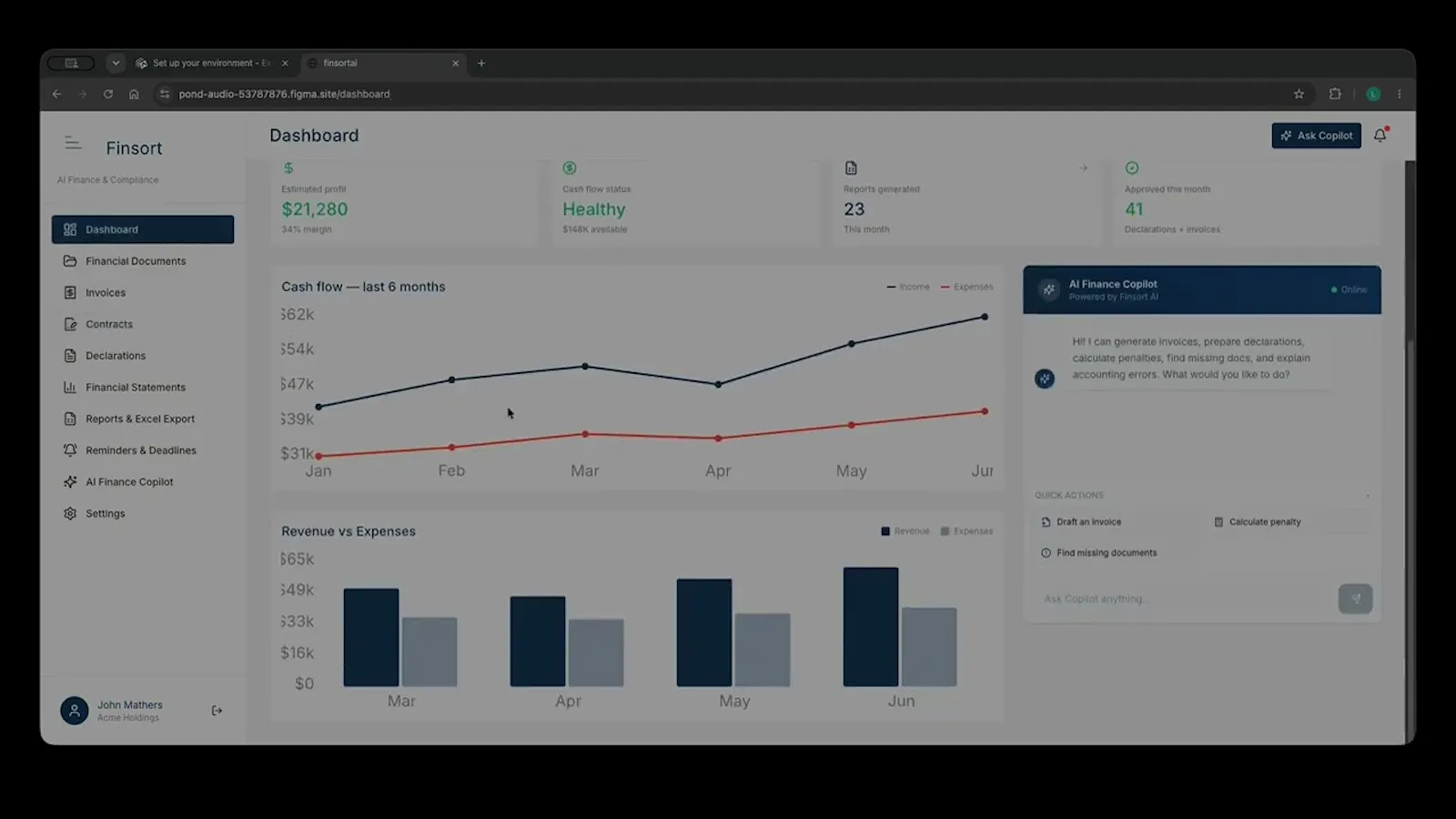
Task: Collapse the Quick Actions section chevron
Action: 1368,496
